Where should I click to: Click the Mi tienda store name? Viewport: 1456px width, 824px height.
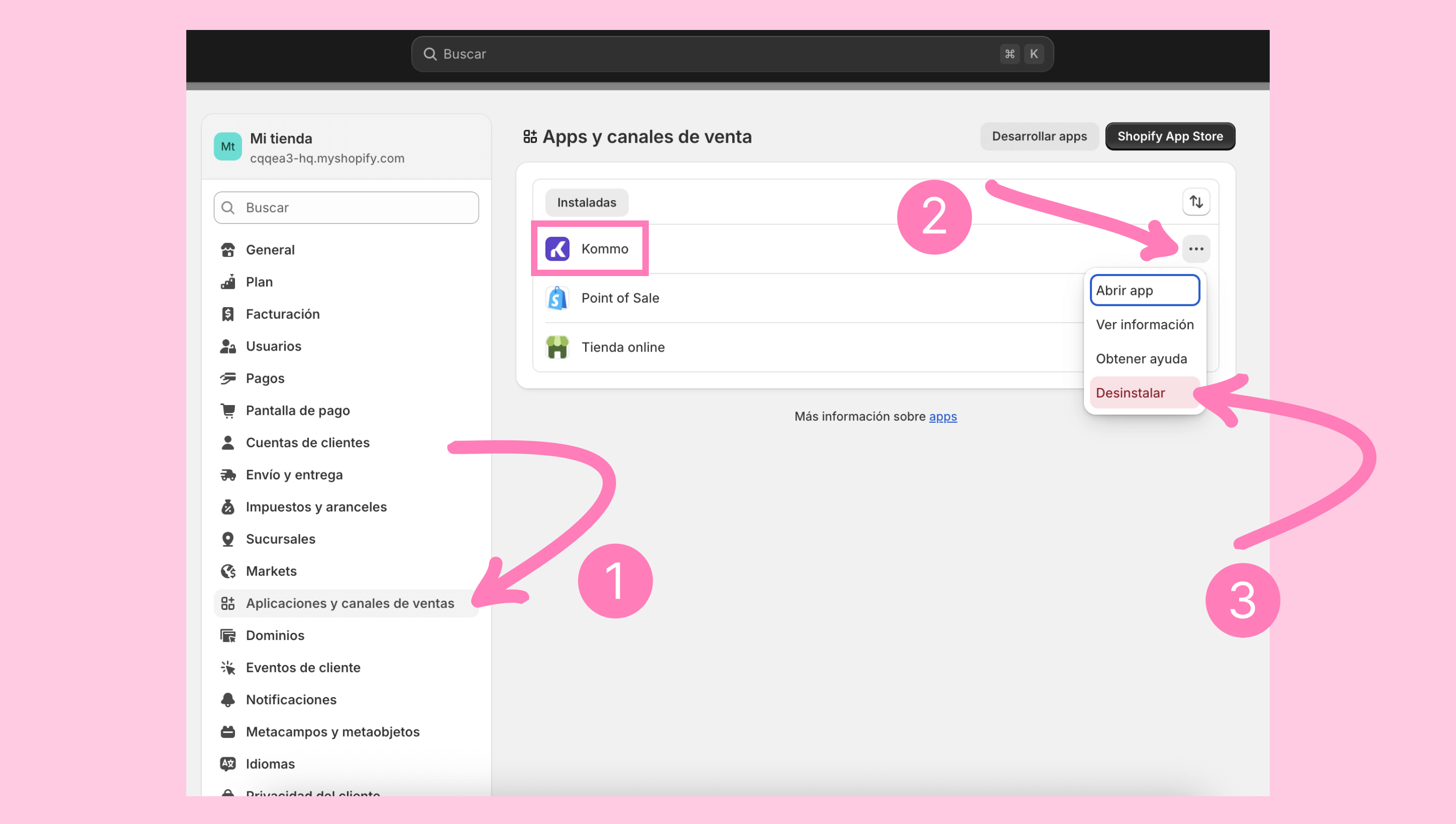pyautogui.click(x=281, y=139)
